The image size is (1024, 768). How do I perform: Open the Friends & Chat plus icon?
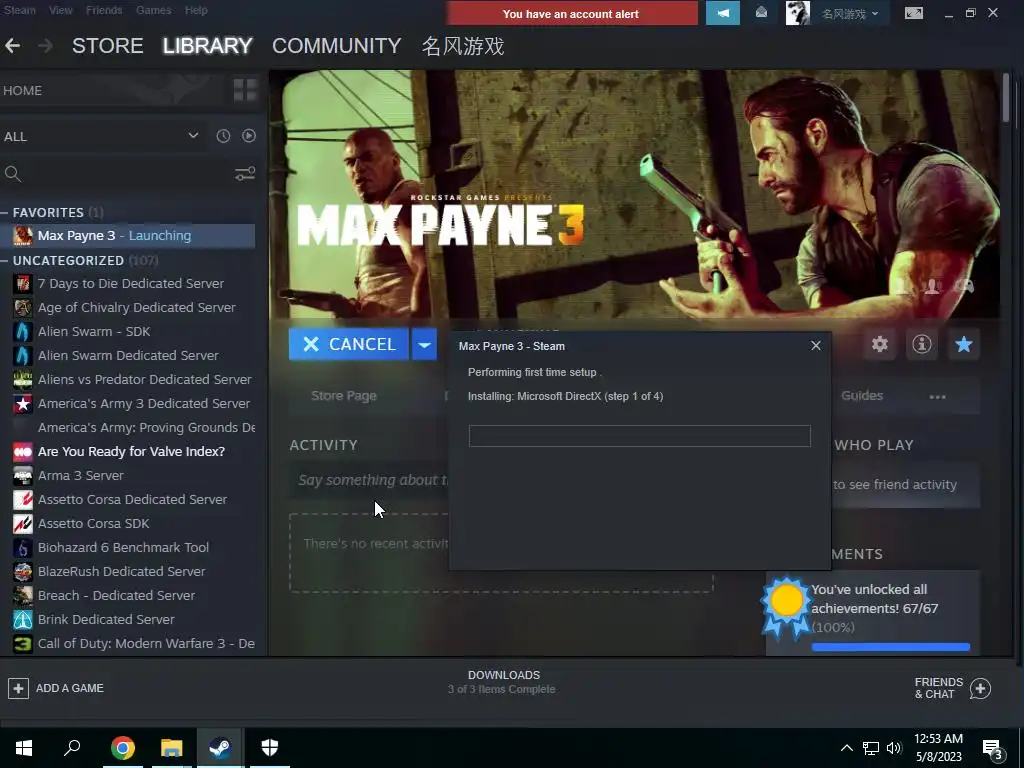click(x=980, y=688)
